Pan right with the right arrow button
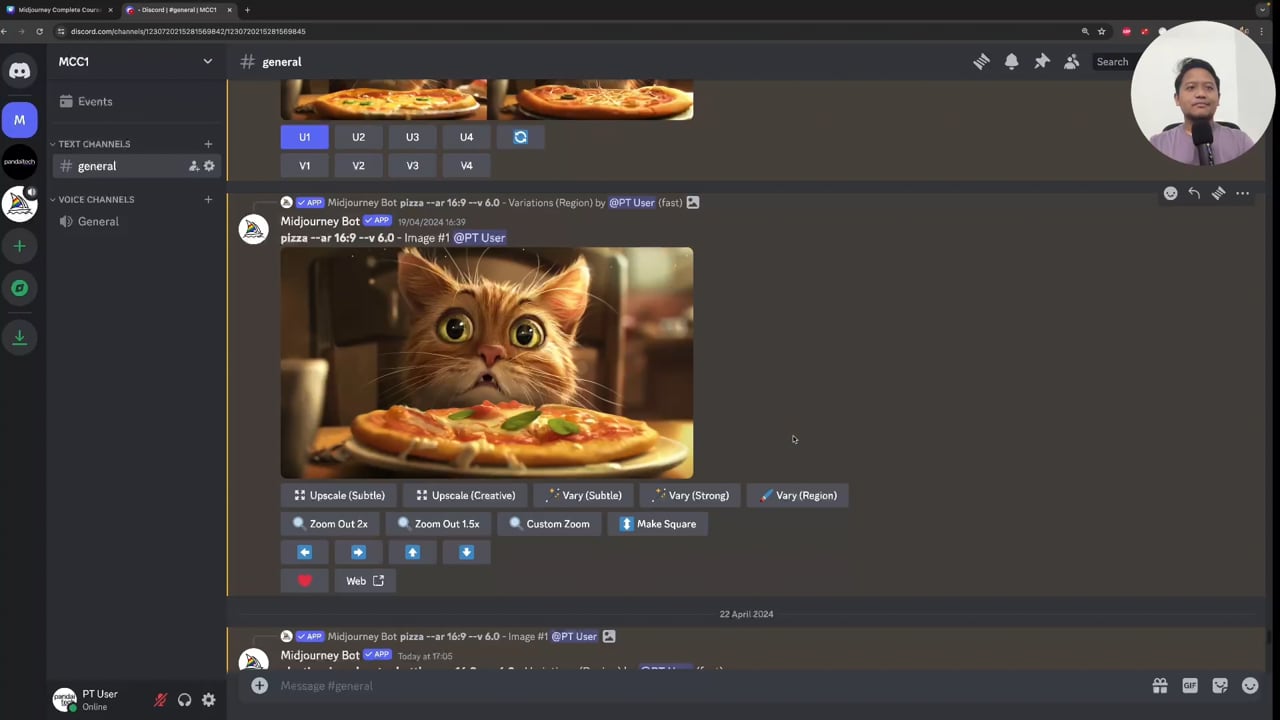 pyautogui.click(x=358, y=552)
